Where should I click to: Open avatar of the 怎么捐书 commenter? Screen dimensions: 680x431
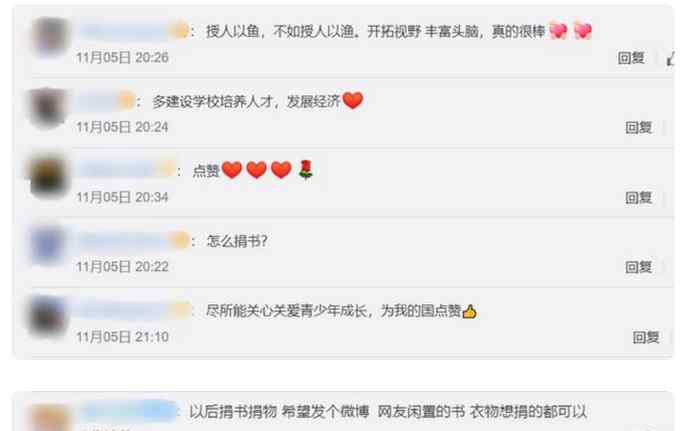coord(48,245)
